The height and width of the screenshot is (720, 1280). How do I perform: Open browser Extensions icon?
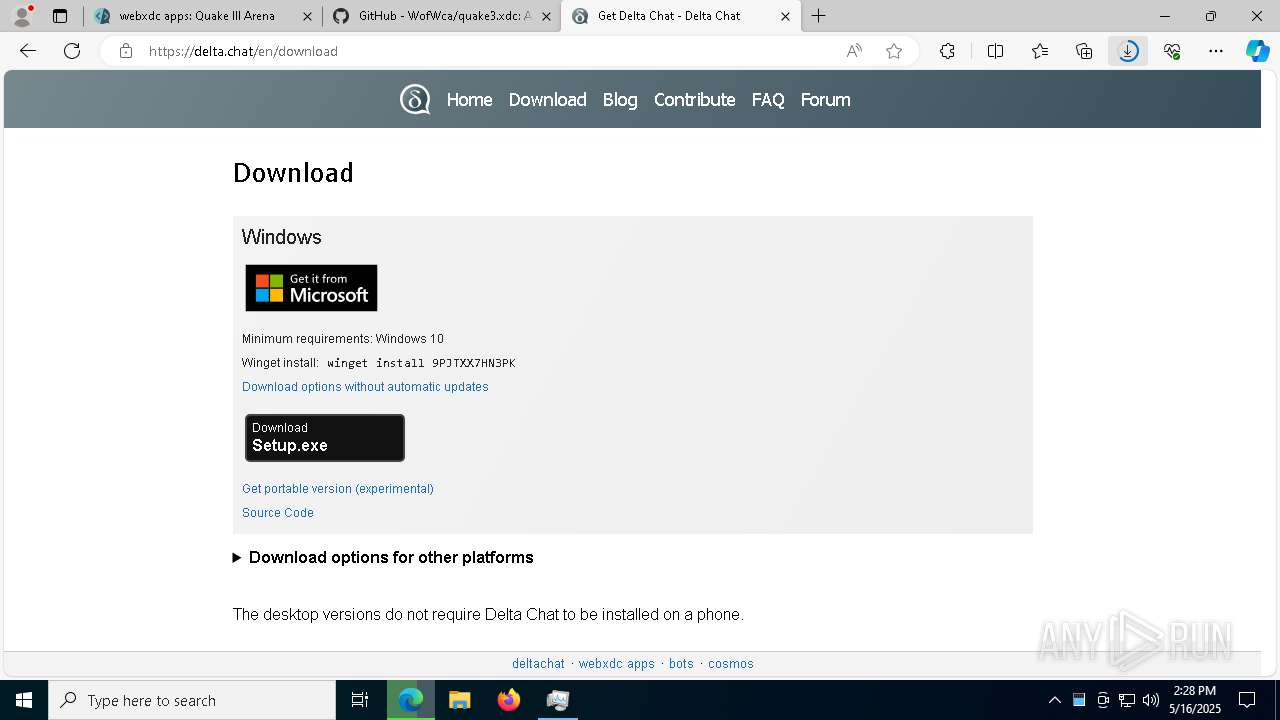click(947, 51)
